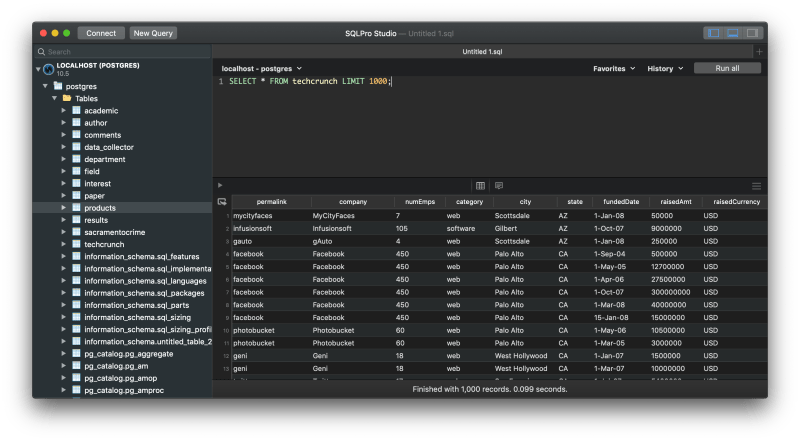Click the 'software' category cell
Screen dimensions: 800x441
(461, 228)
